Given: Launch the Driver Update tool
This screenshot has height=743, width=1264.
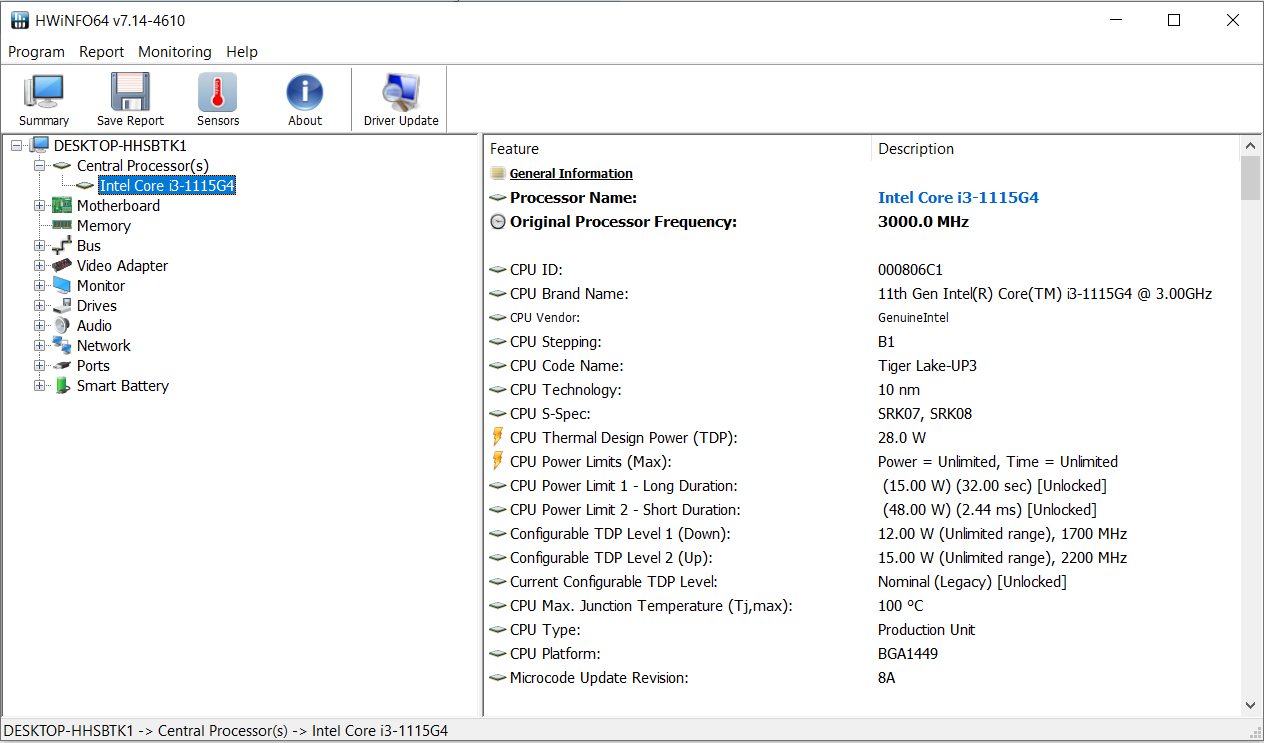Looking at the screenshot, I should point(401,94).
